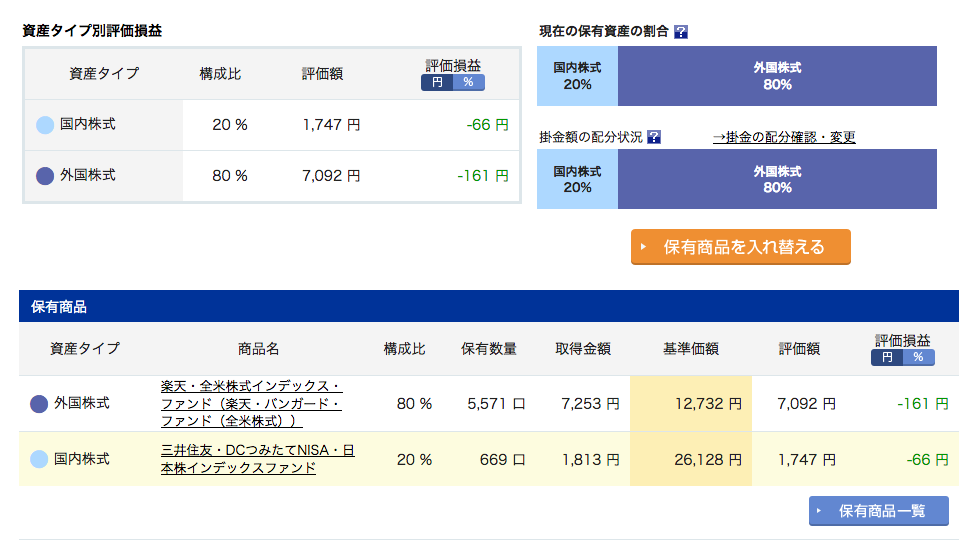The height and width of the screenshot is (553, 965).
Task: Click 資産タイプ別評価損益 heading
Action: click(x=92, y=31)
